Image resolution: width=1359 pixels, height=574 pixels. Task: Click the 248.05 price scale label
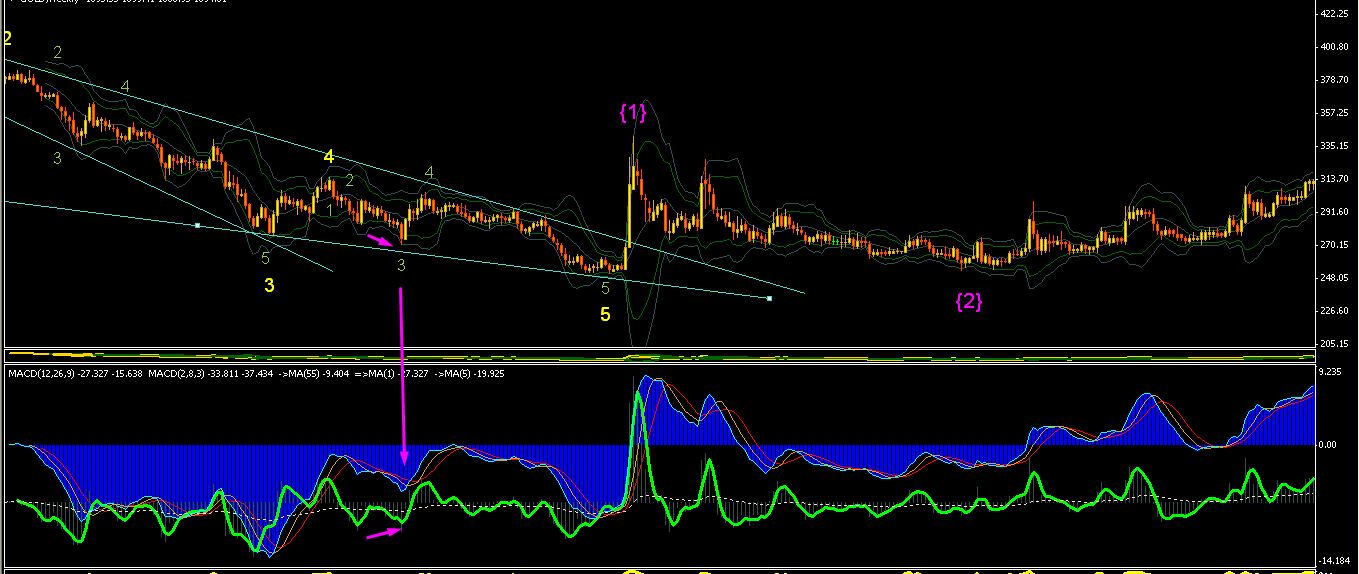click(1334, 278)
